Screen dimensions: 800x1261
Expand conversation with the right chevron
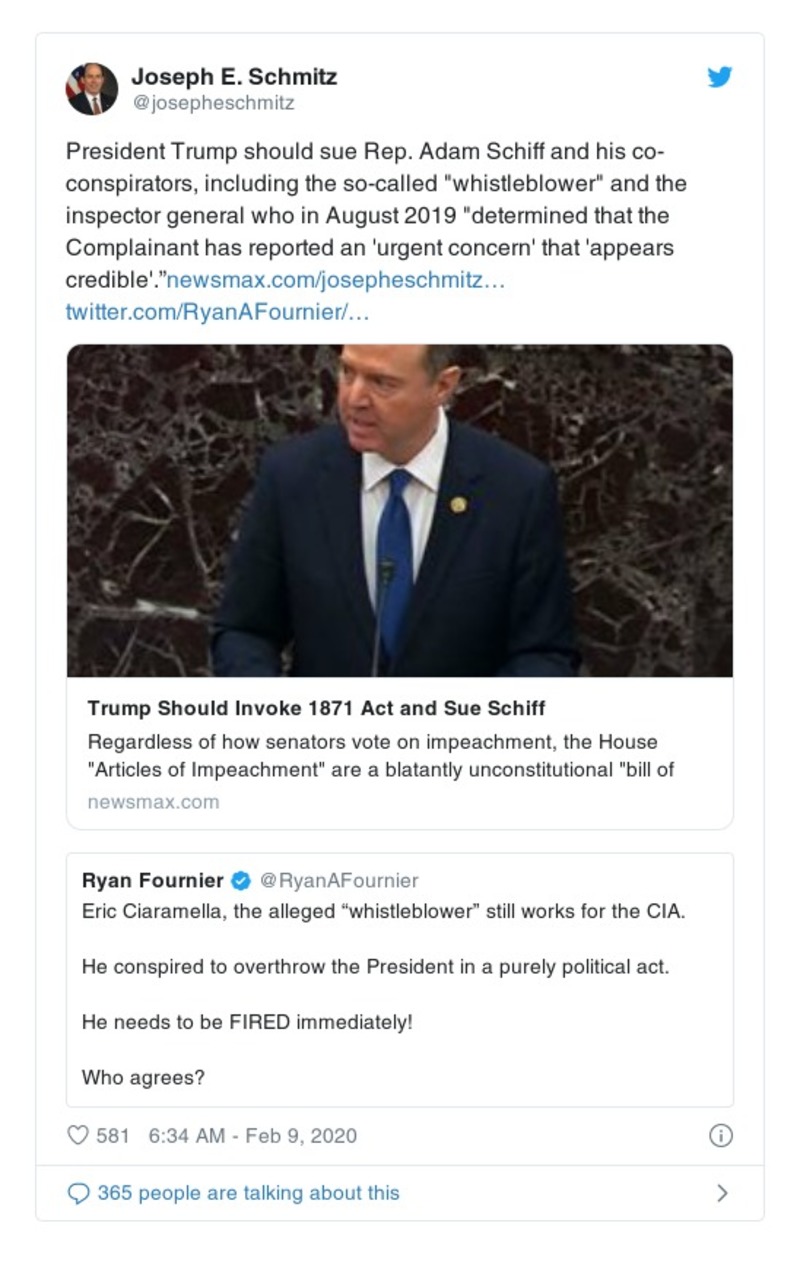click(x=722, y=1194)
